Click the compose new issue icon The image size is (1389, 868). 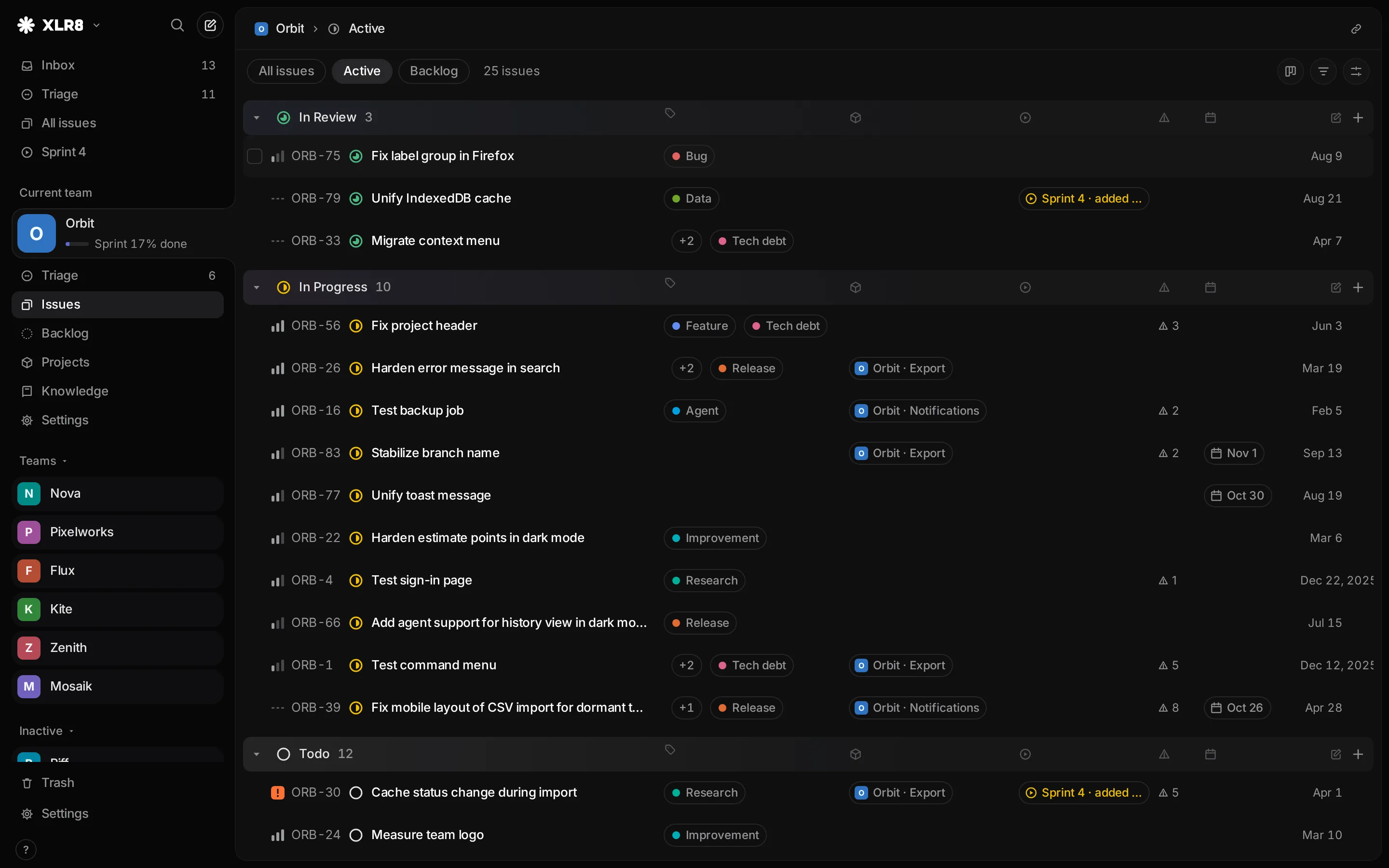pyautogui.click(x=210, y=25)
